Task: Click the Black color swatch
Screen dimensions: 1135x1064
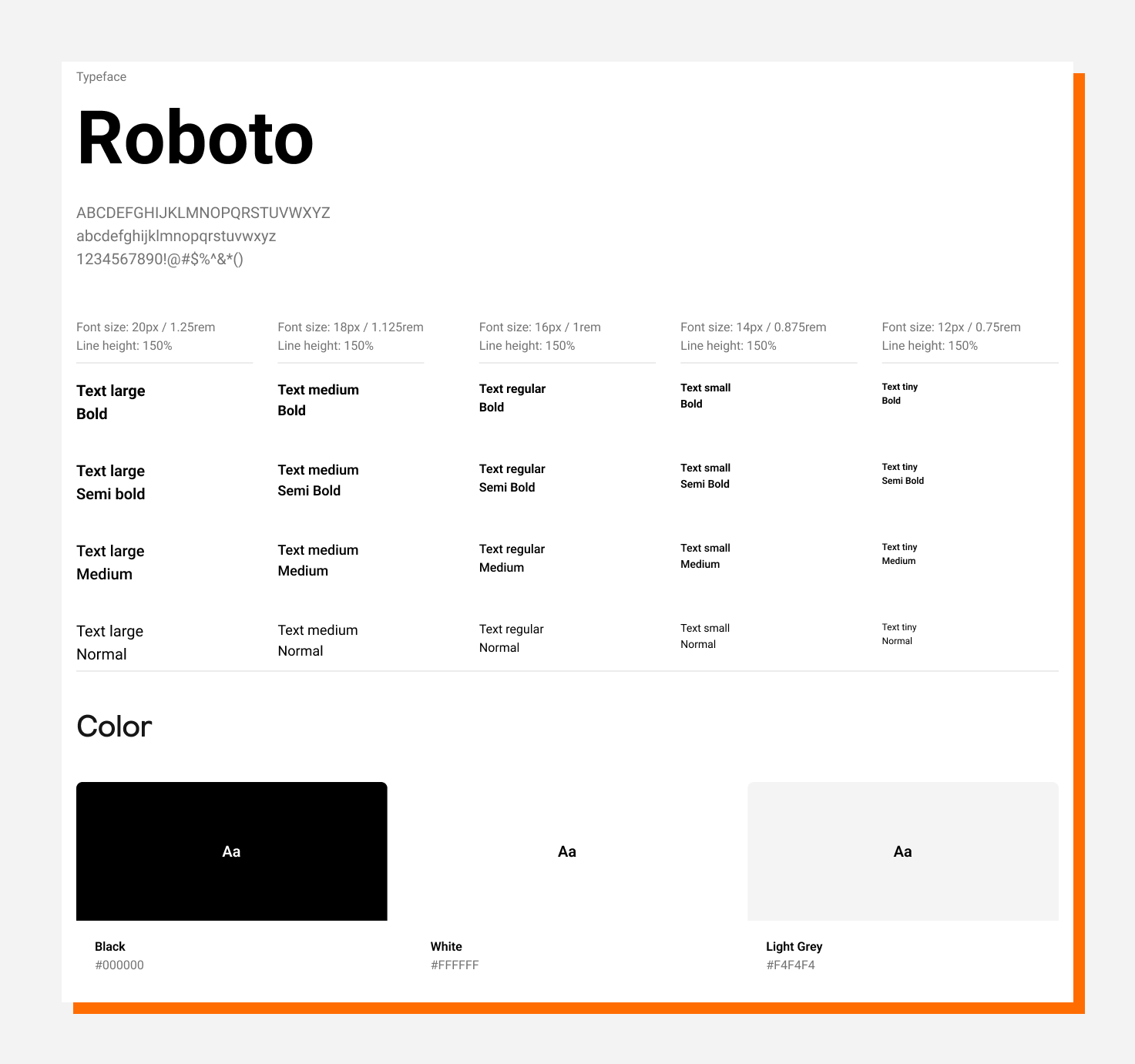Action: pyautogui.click(x=231, y=851)
